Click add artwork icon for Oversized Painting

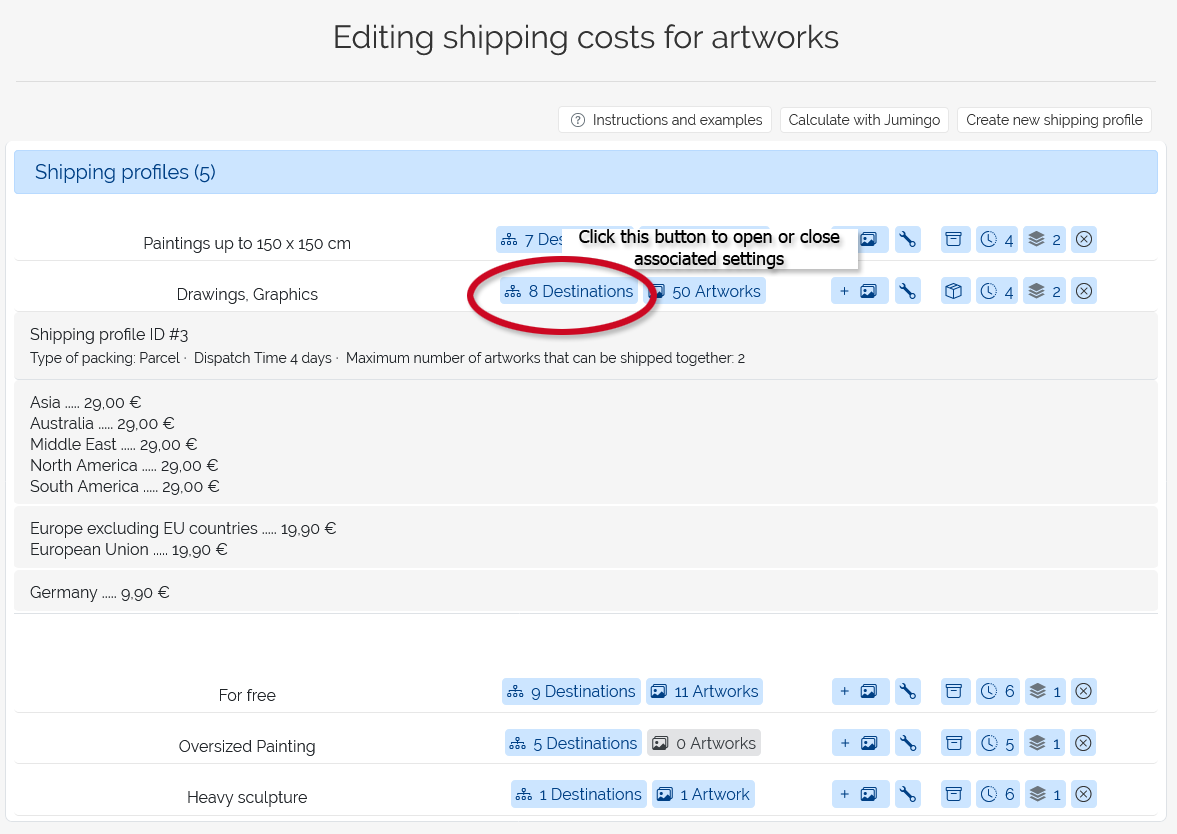[859, 743]
